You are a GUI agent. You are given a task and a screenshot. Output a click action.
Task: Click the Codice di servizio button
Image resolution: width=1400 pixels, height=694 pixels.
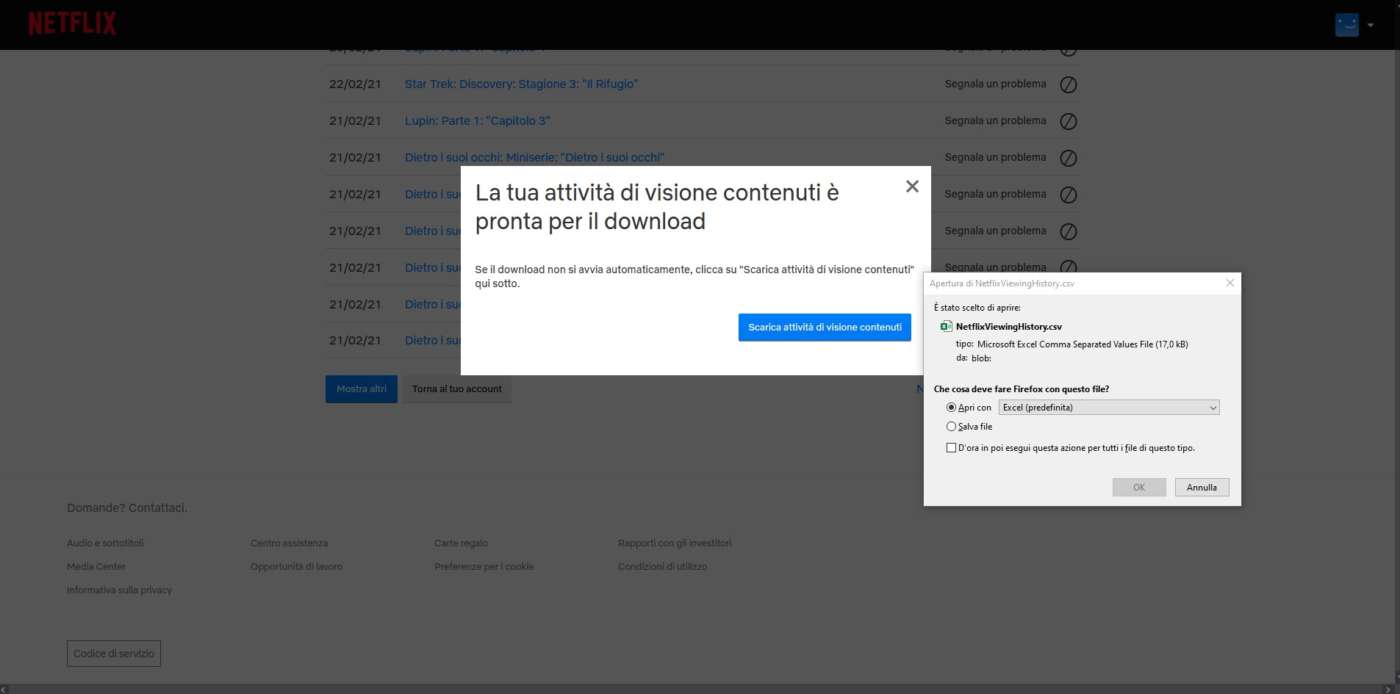114,654
